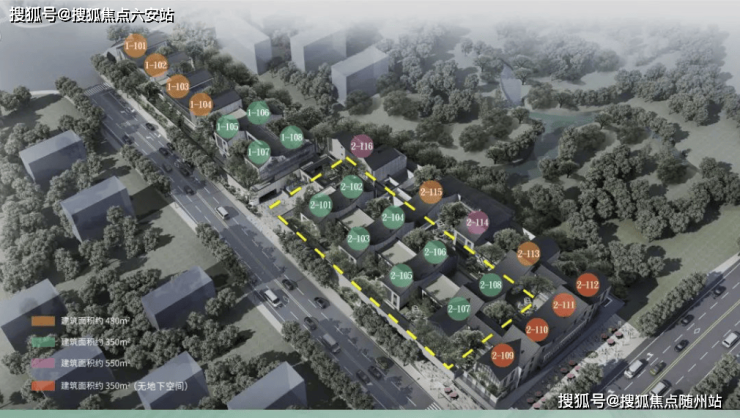Click the orange 1-101 building marker

[135, 46]
